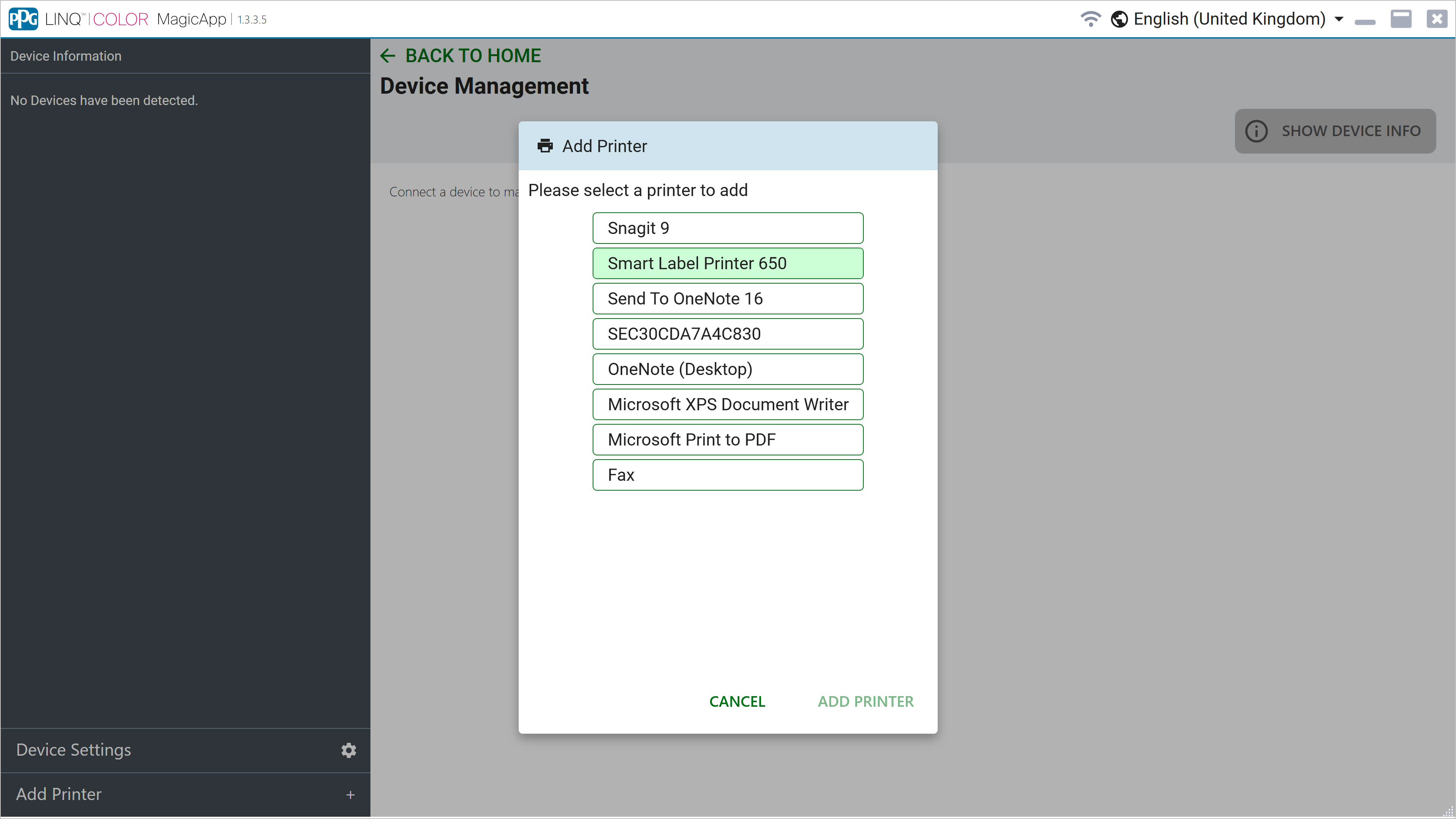Click the Device Settings gear icon
The height and width of the screenshot is (819, 1456).
[349, 750]
